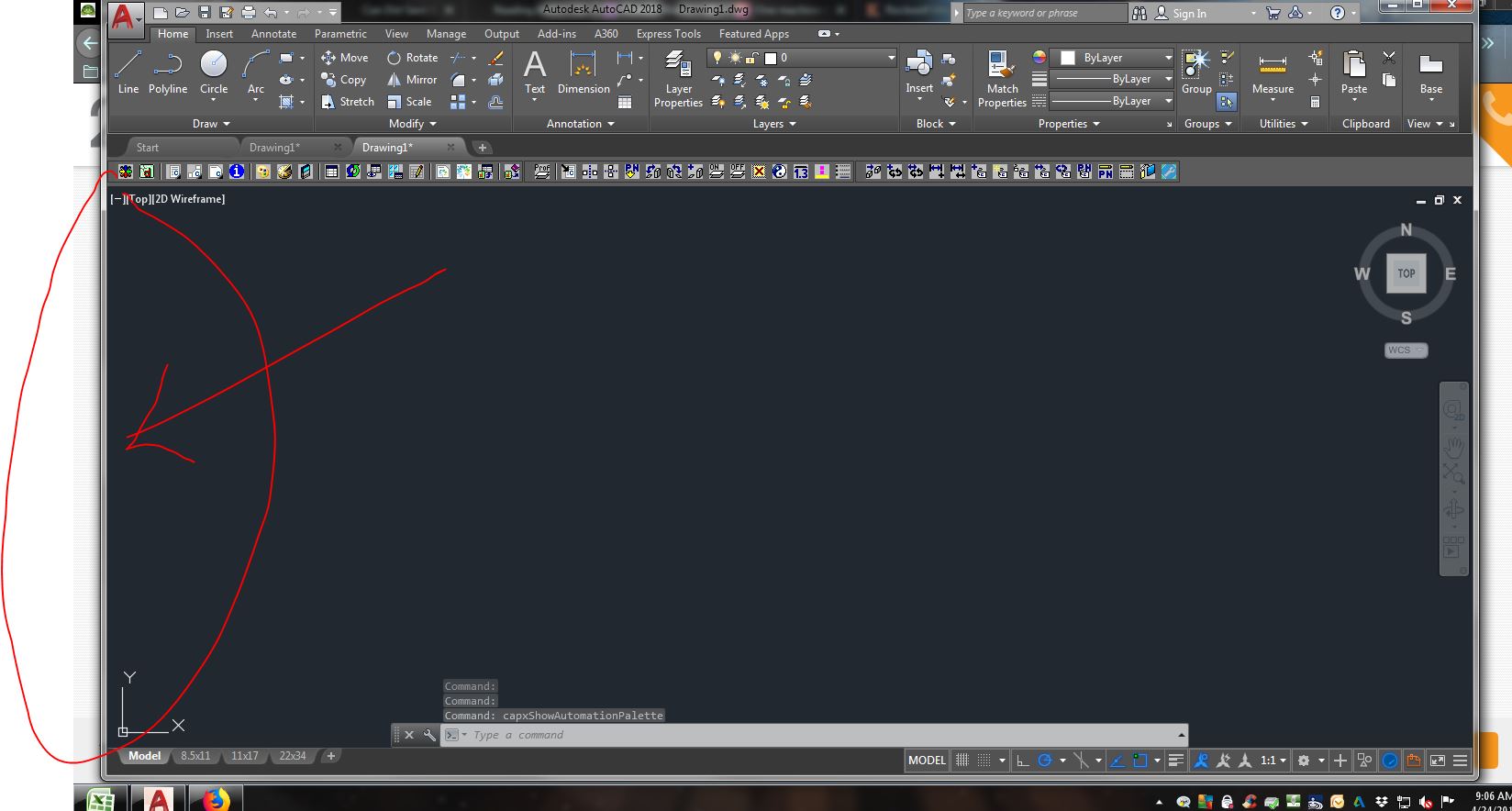The height and width of the screenshot is (811, 1512).
Task: Switch to the Annotate ribbon tab
Action: (273, 34)
